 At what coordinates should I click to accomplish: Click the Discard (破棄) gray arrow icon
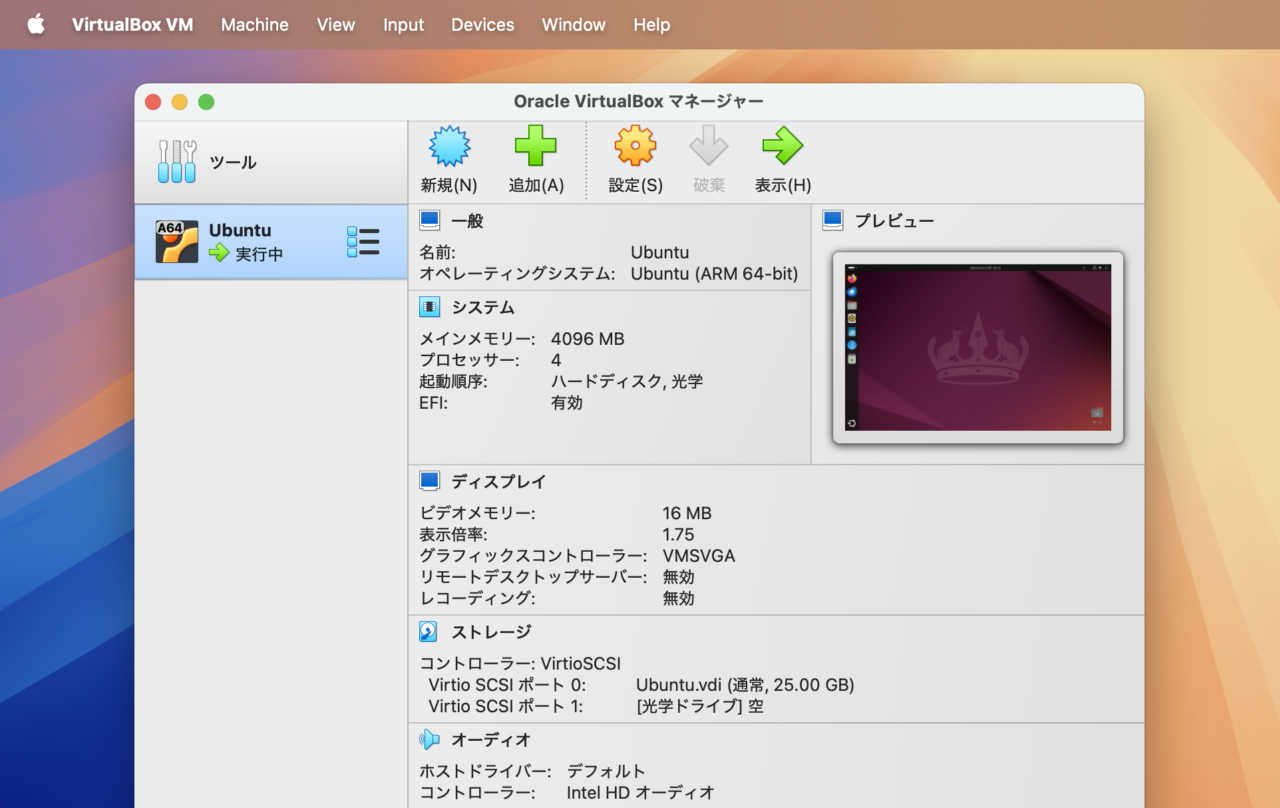(x=709, y=146)
